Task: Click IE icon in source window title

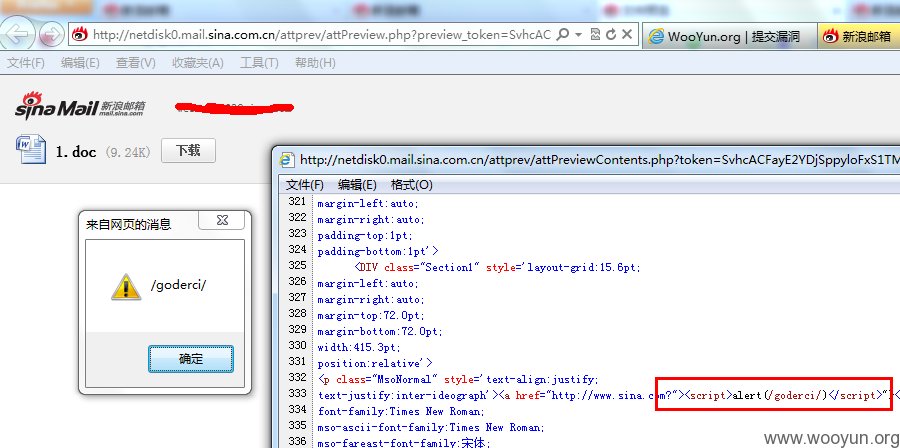Action: [x=286, y=160]
